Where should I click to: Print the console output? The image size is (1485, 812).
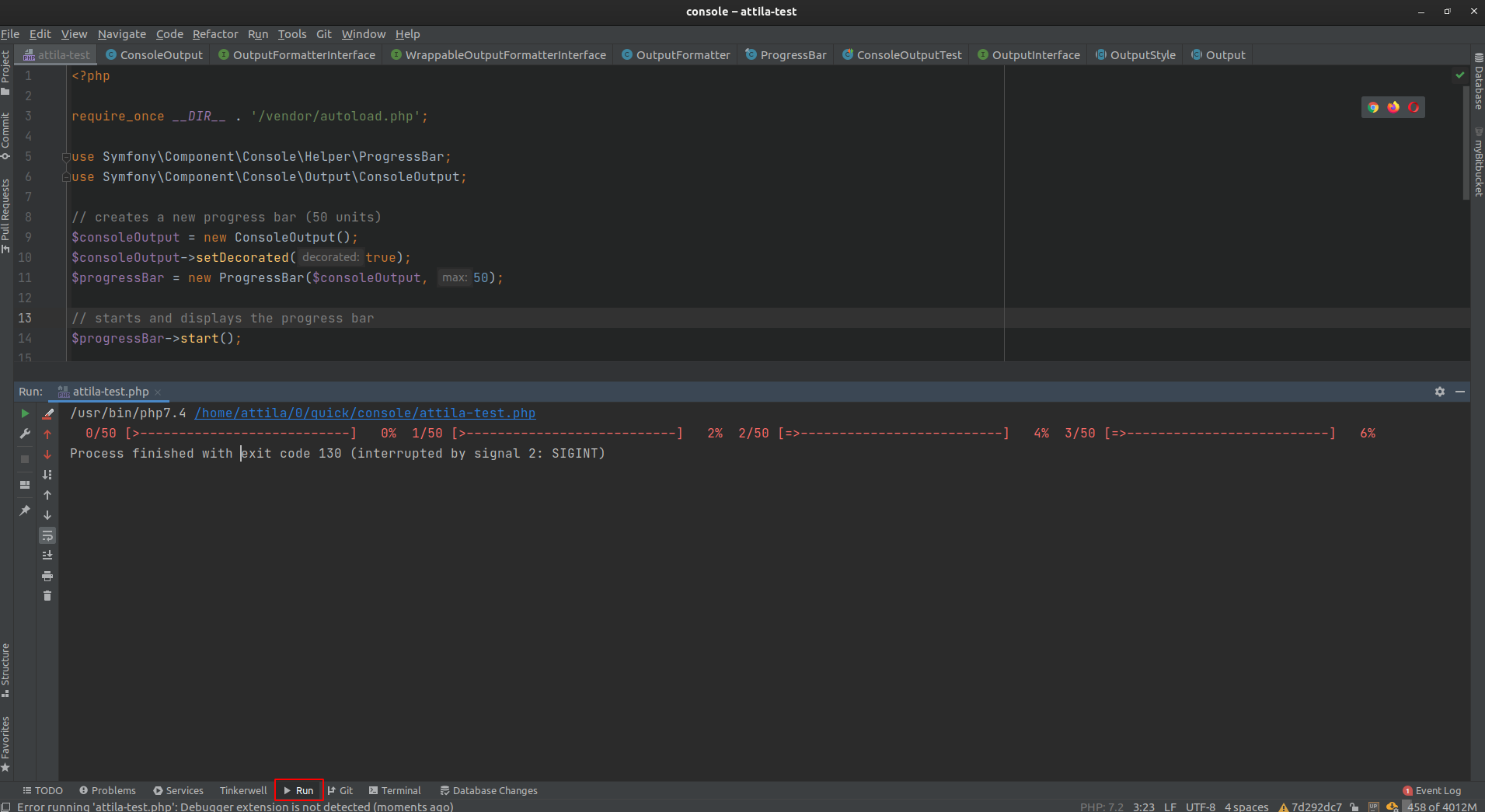47,575
